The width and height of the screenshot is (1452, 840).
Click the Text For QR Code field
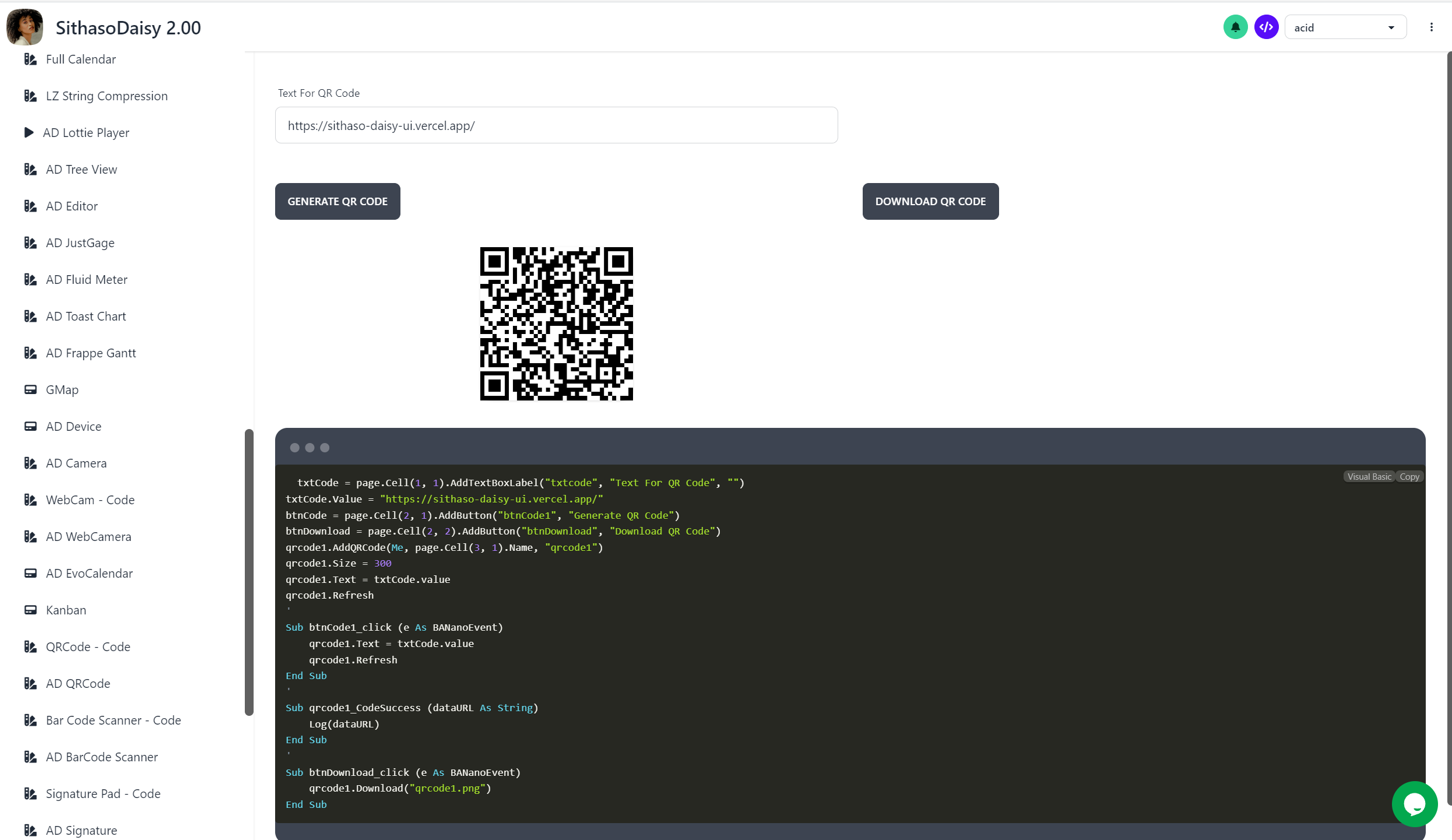point(556,125)
